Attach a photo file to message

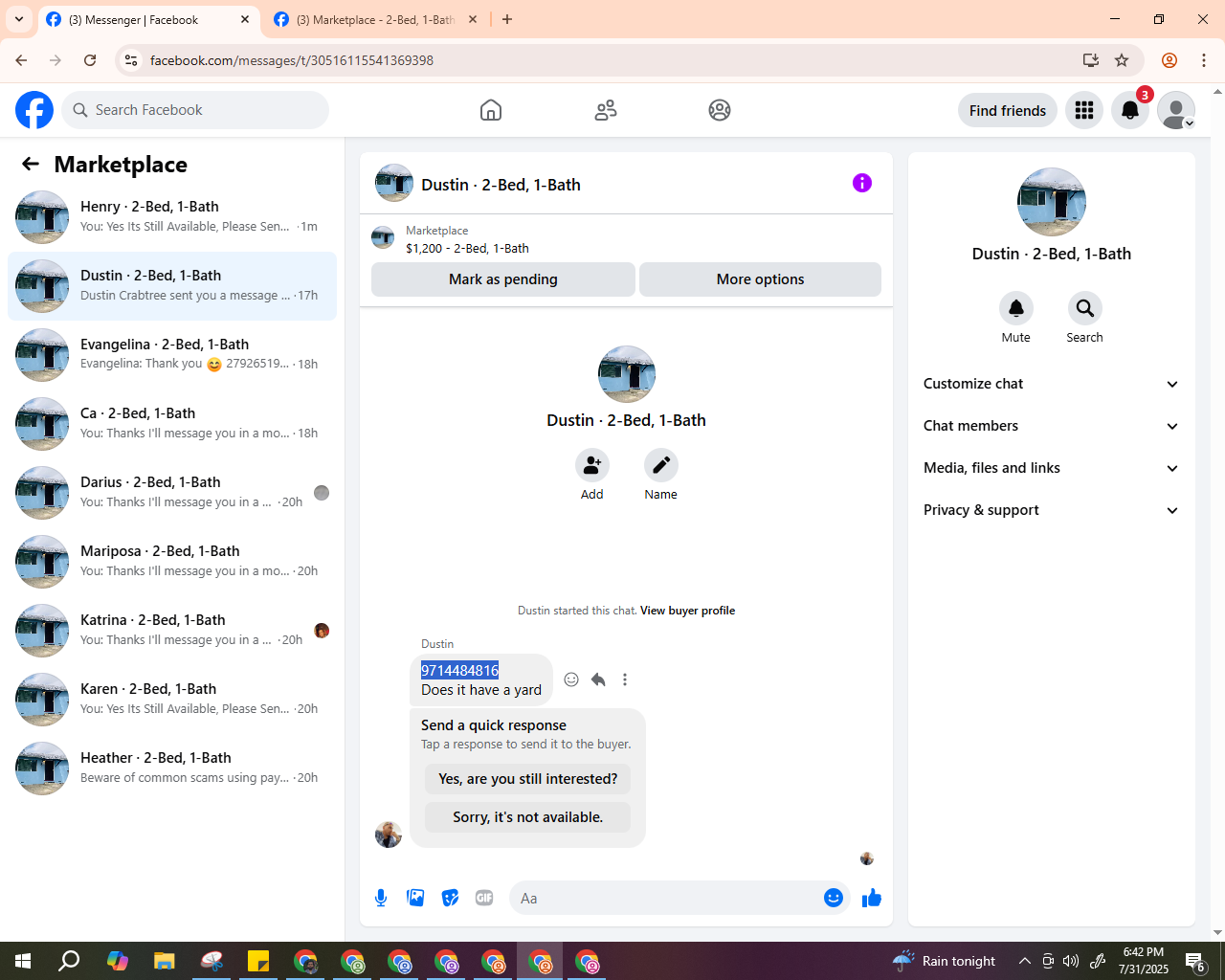tap(415, 898)
